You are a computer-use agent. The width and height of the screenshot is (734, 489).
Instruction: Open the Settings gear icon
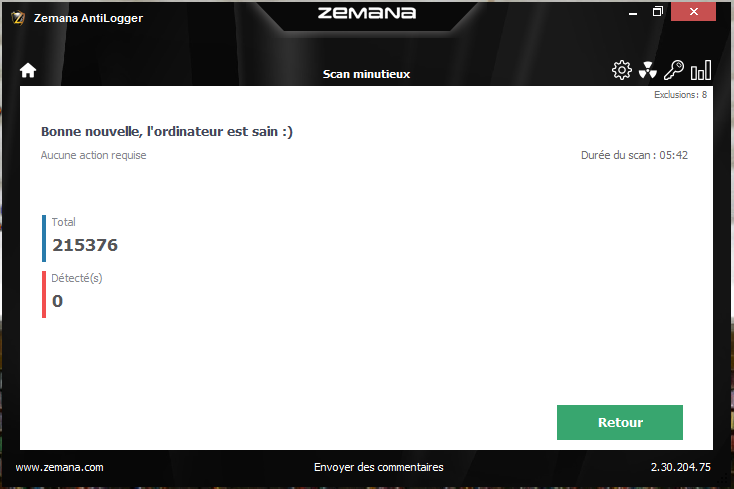622,70
